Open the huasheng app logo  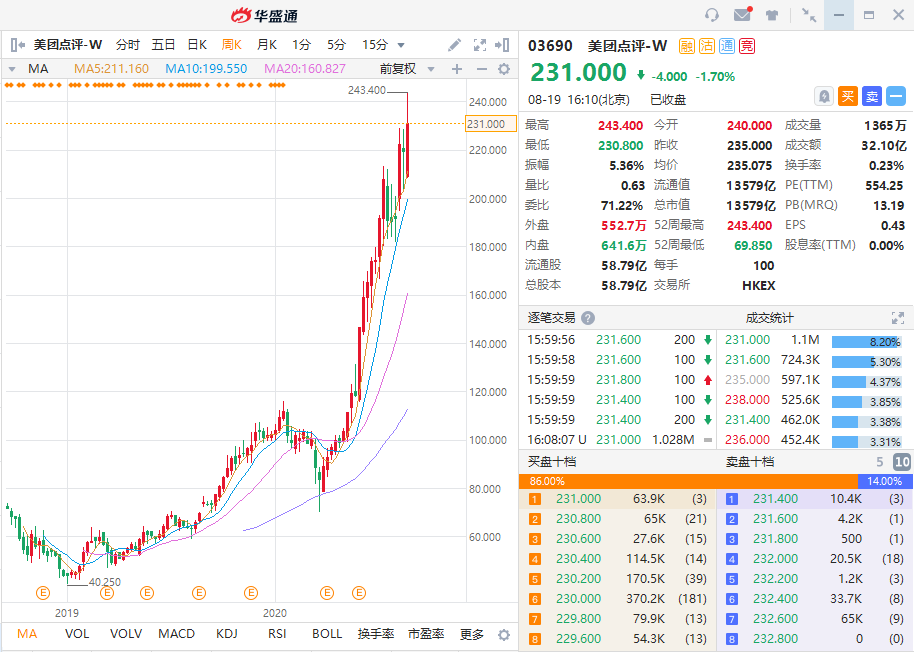[264, 16]
